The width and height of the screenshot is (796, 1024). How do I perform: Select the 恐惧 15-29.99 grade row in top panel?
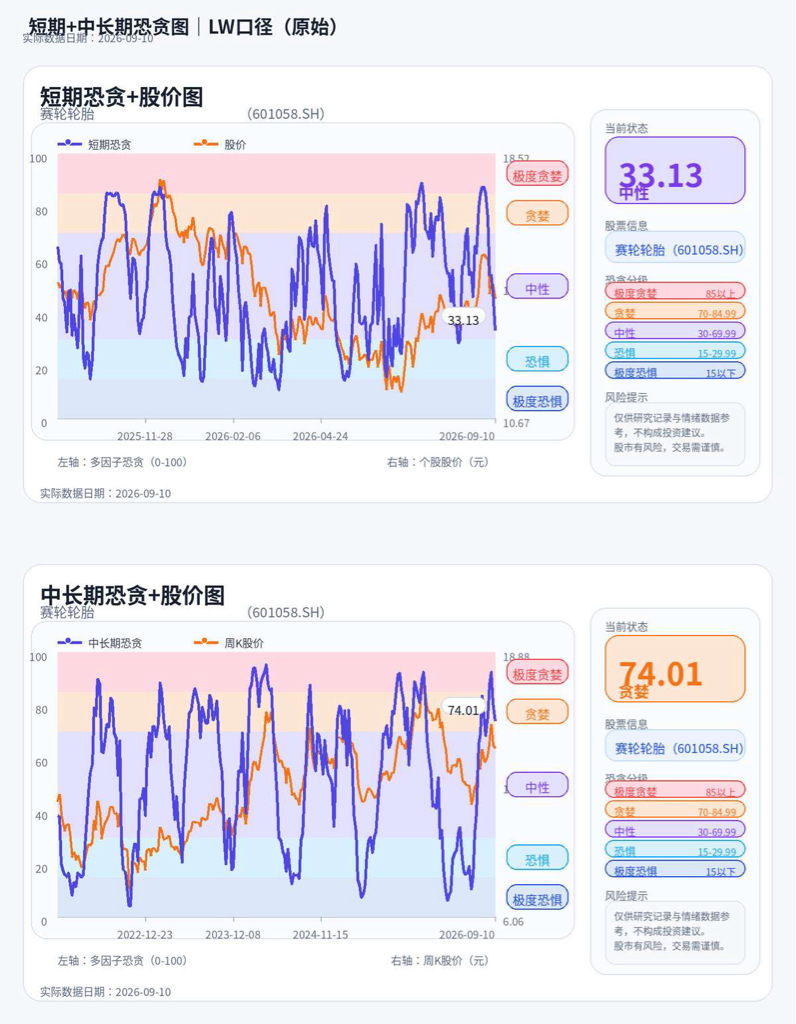point(675,351)
